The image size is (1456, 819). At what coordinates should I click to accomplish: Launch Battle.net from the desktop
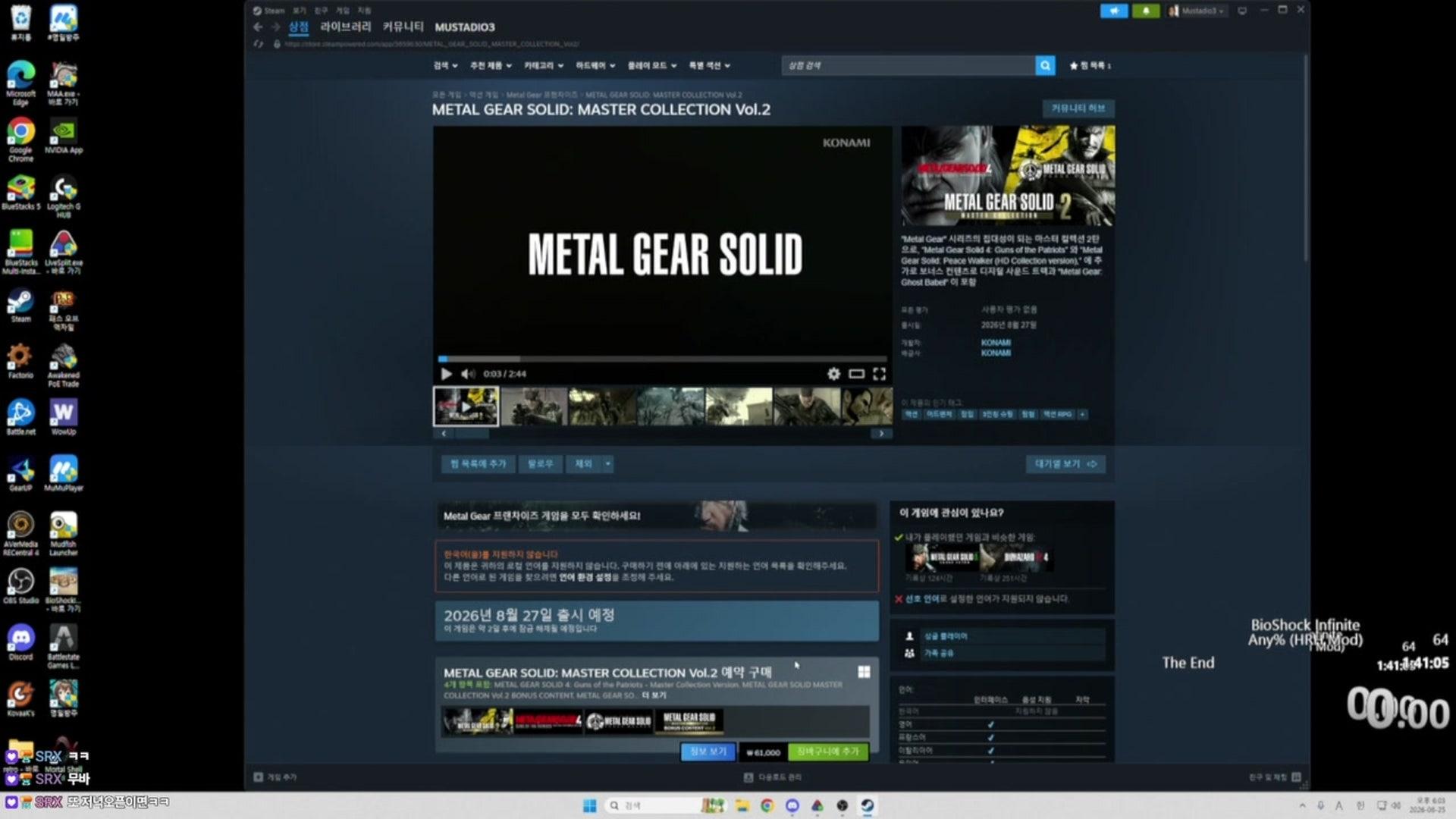coord(20,417)
